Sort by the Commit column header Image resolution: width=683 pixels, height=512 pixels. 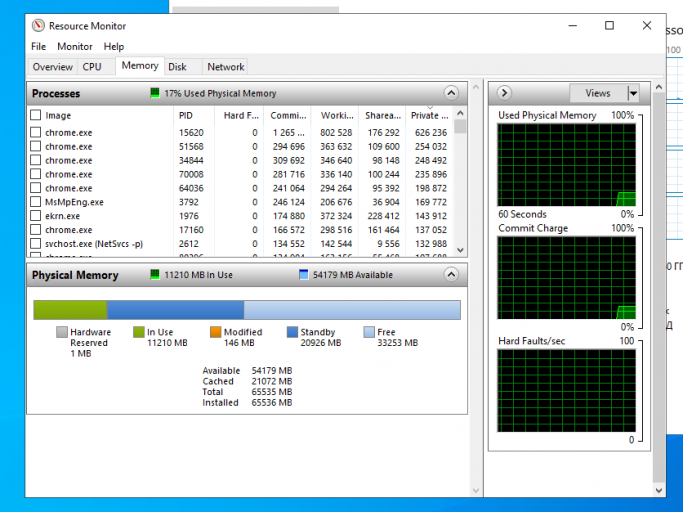coord(287,115)
